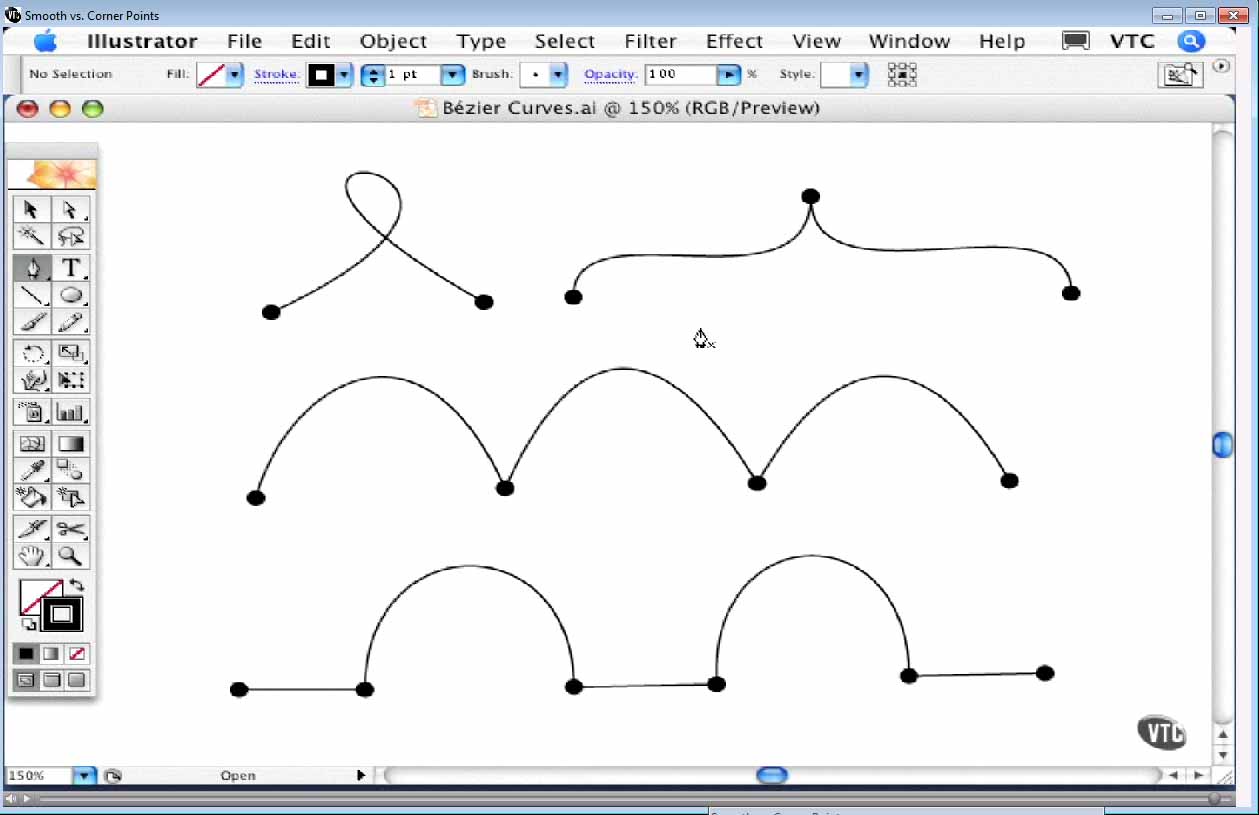The image size is (1259, 815).
Task: Select the Selection (black arrow) tool
Action: (32, 209)
